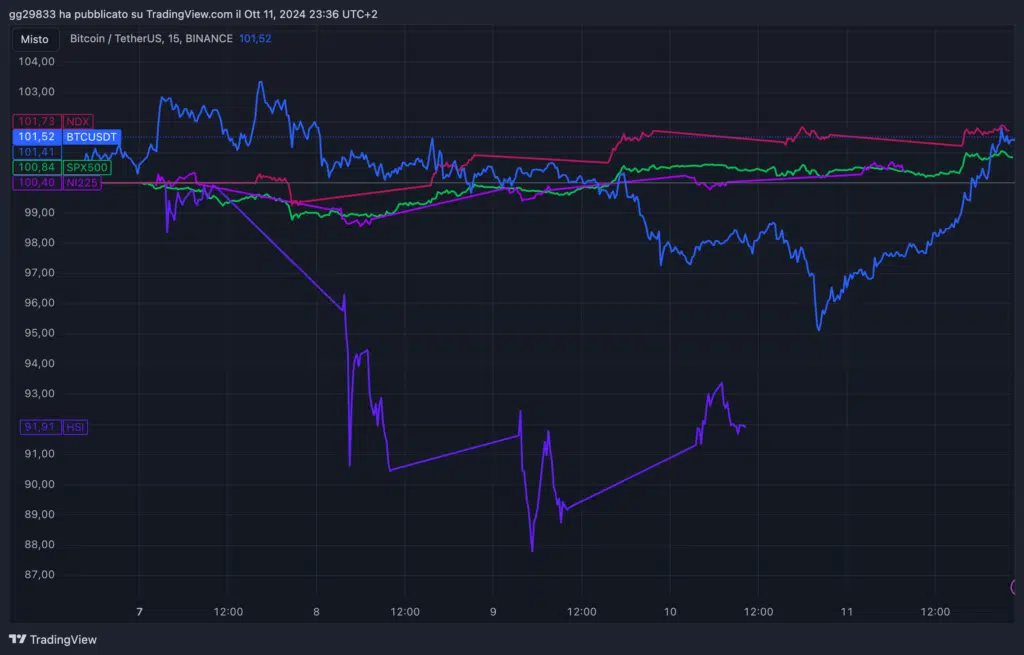Viewport: 1024px width, 655px height.
Task: Open the Misto chart type selector
Action: pyautogui.click(x=34, y=39)
